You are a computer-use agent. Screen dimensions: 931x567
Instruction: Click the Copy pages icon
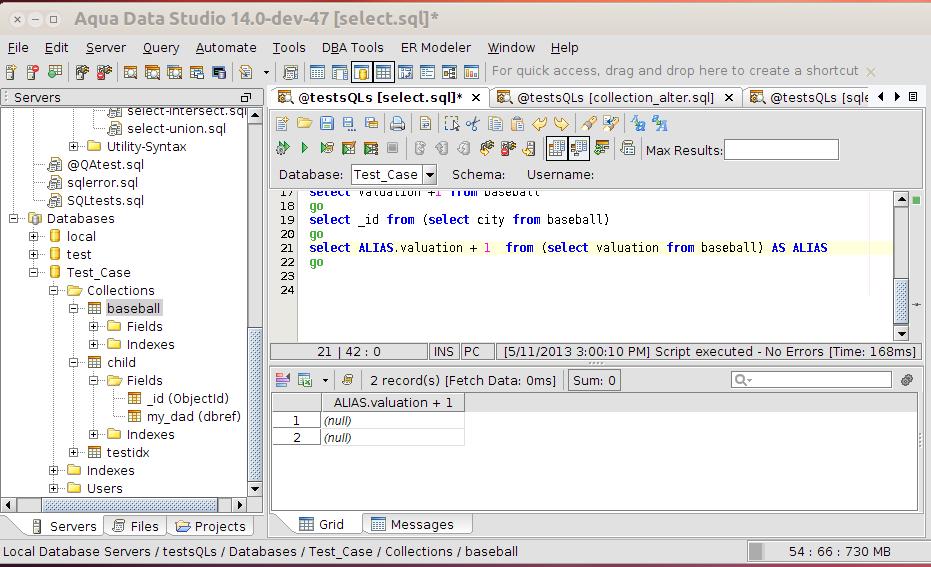(x=495, y=123)
